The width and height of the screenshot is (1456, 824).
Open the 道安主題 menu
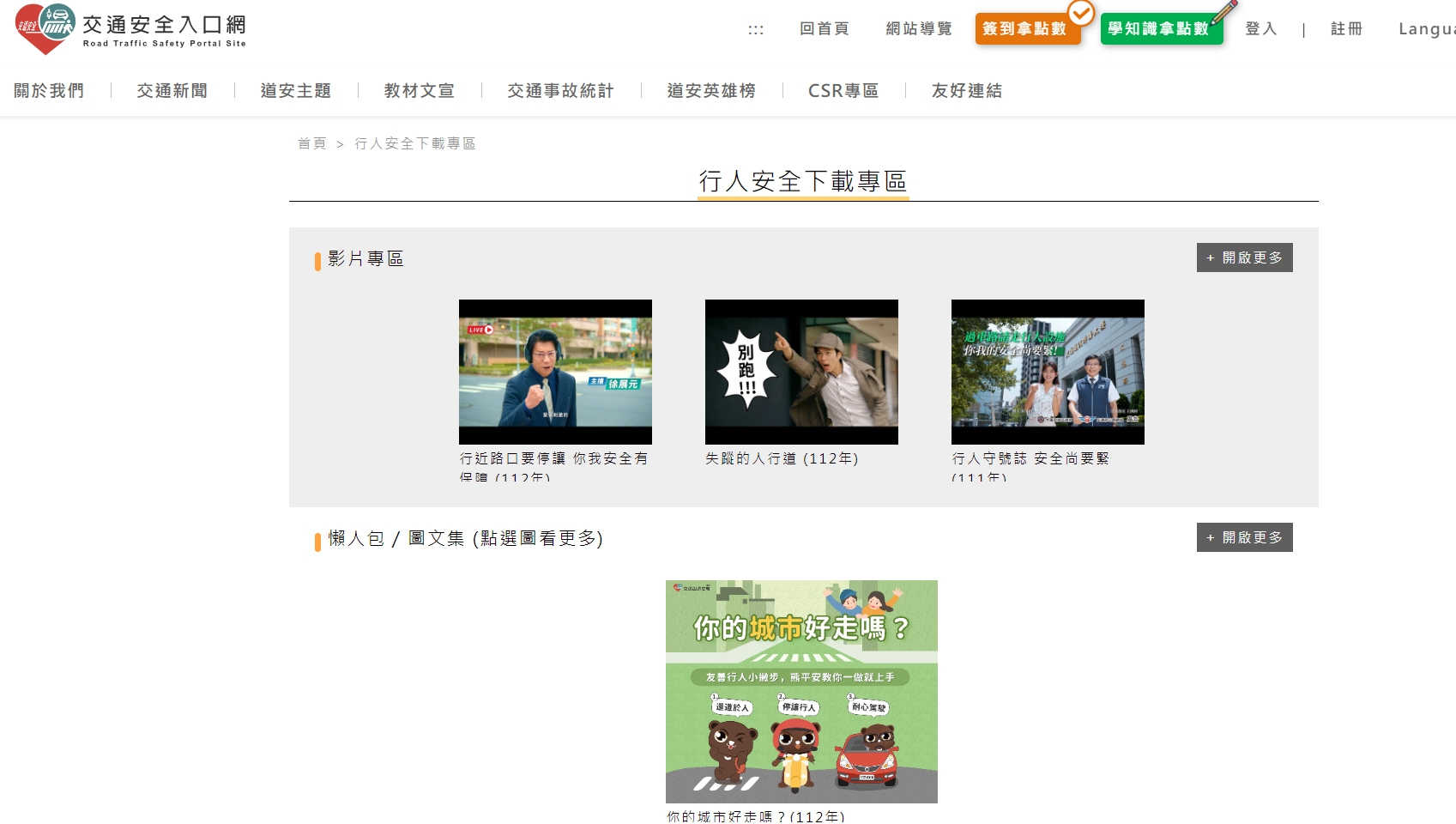pyautogui.click(x=296, y=91)
